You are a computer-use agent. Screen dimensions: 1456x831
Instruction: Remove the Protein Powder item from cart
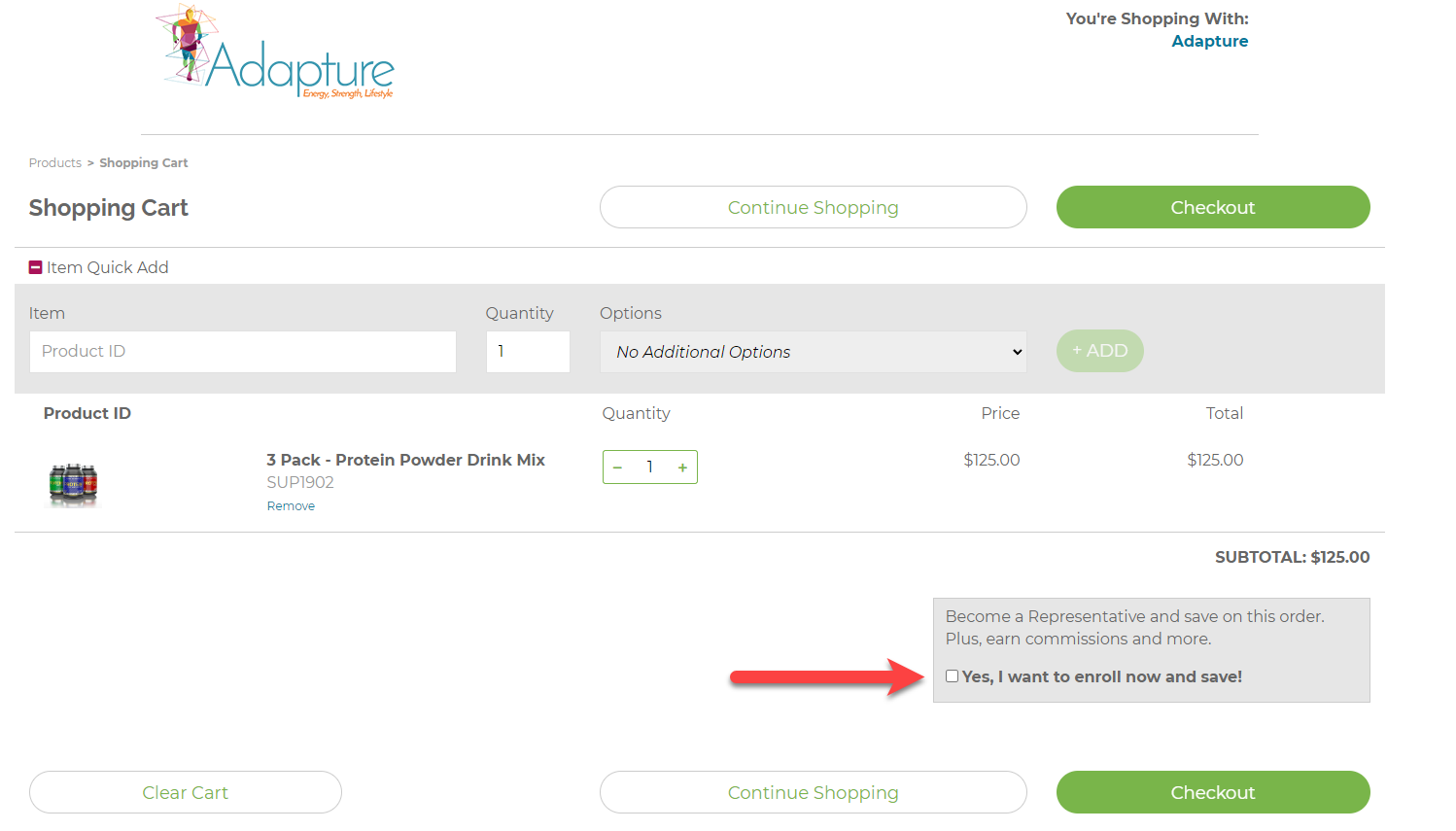pyautogui.click(x=291, y=506)
